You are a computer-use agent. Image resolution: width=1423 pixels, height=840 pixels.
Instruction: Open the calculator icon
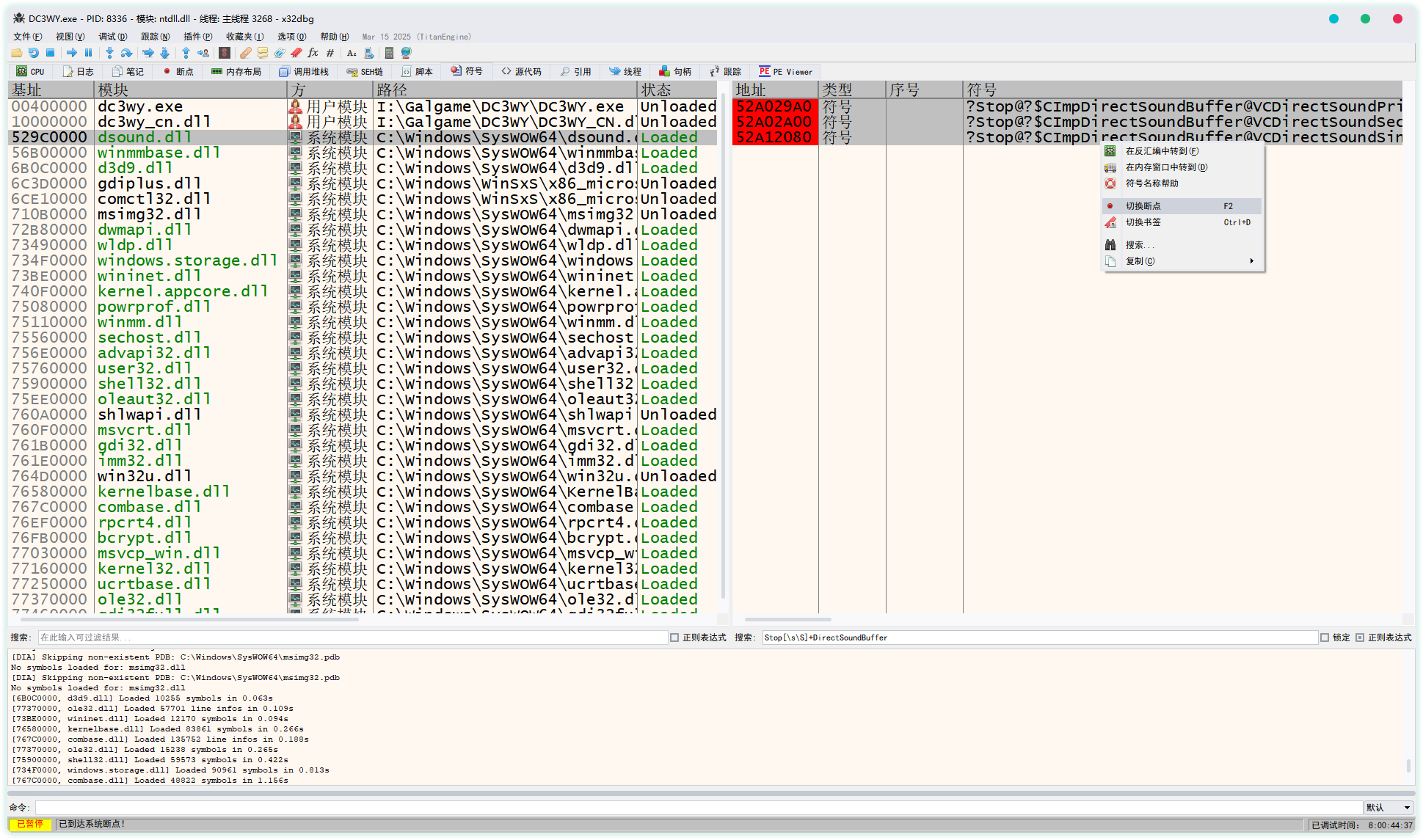pyautogui.click(x=389, y=53)
